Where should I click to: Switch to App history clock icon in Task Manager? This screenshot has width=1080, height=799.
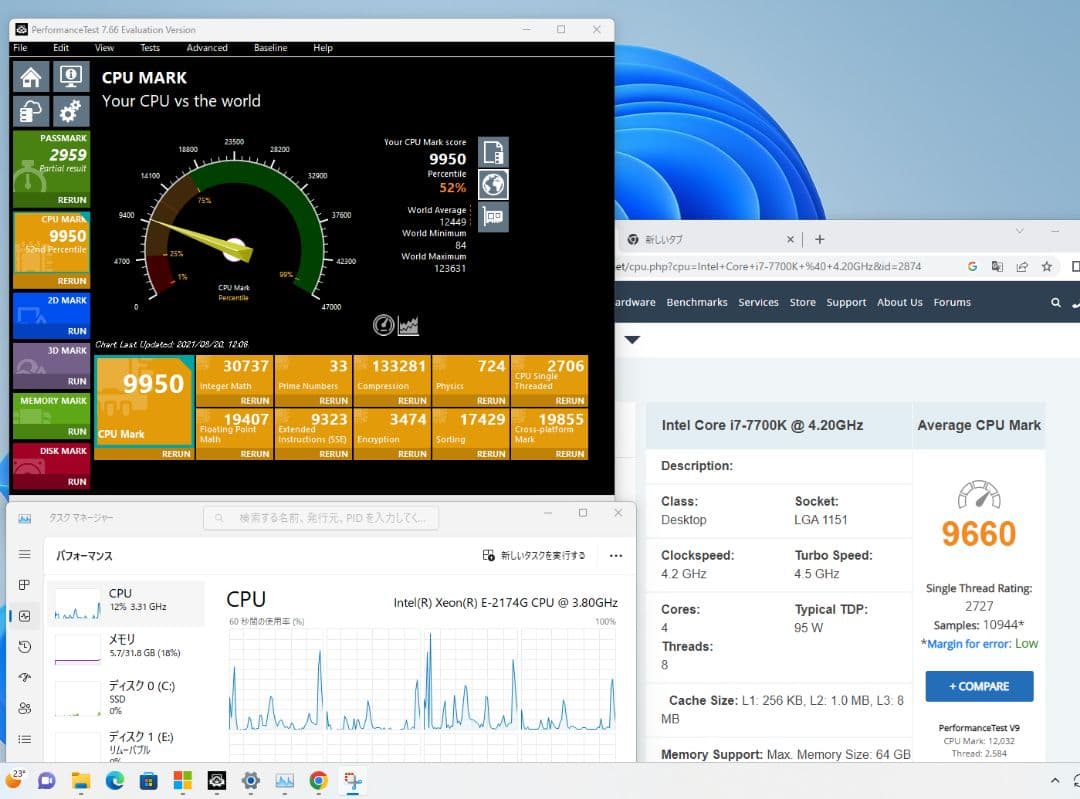(24, 647)
